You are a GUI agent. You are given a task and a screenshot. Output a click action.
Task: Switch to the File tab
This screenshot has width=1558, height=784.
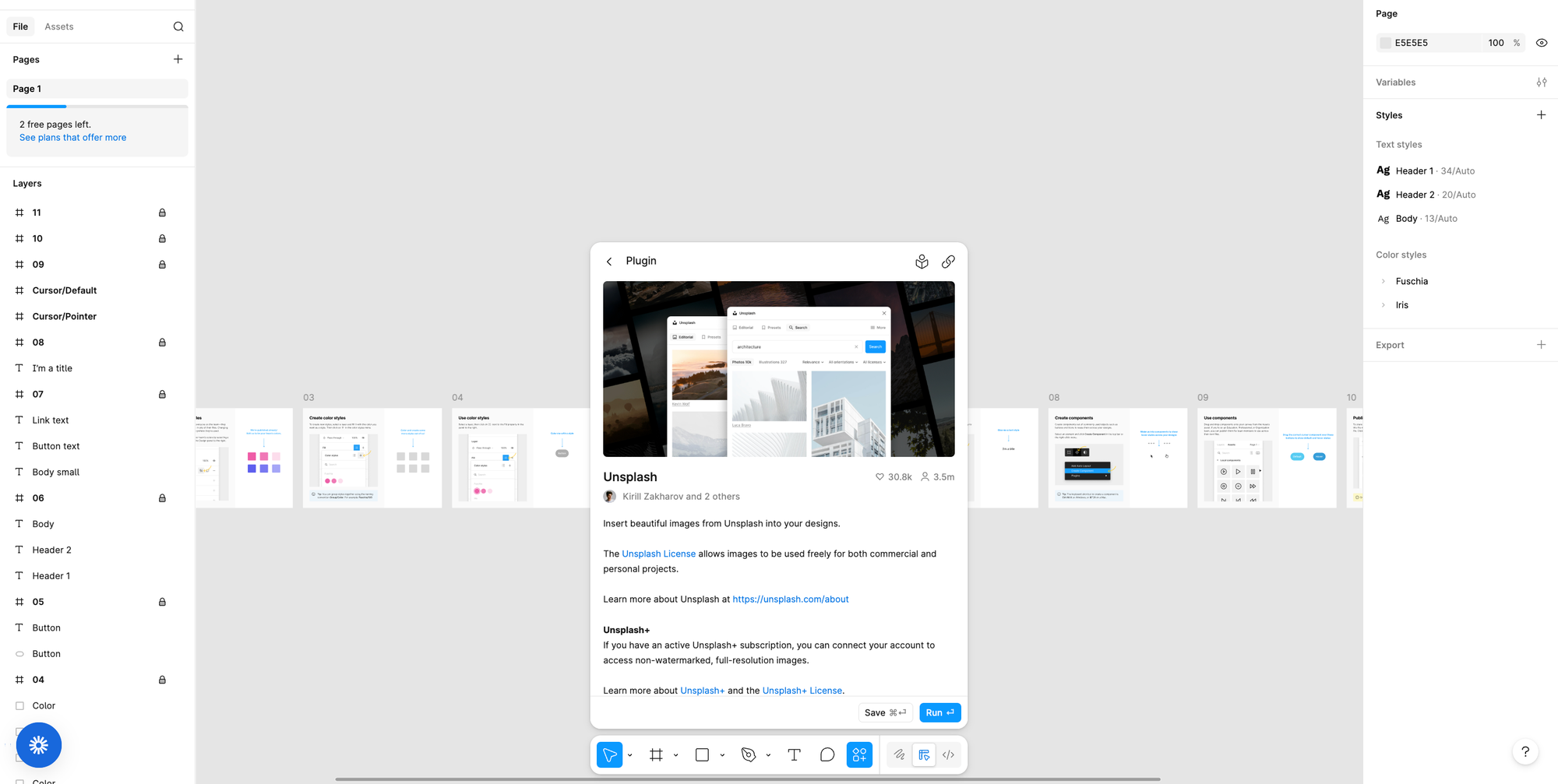[x=20, y=26]
